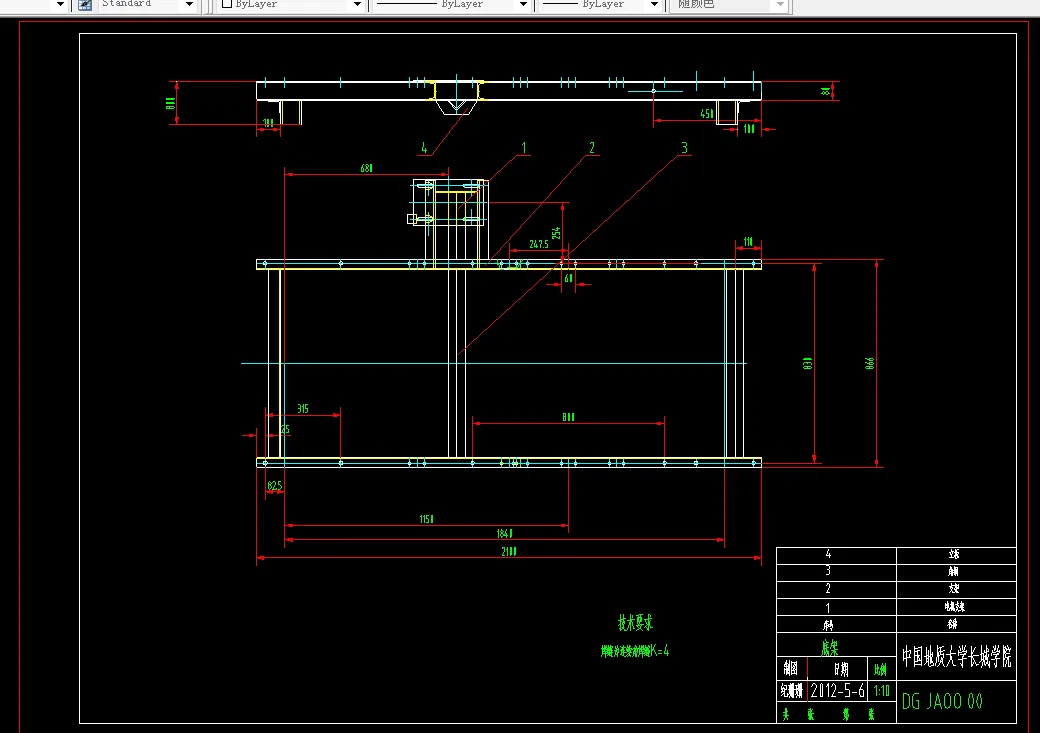Select the 825 dimension text
Viewport: 1040px width, 733px height.
click(275, 486)
